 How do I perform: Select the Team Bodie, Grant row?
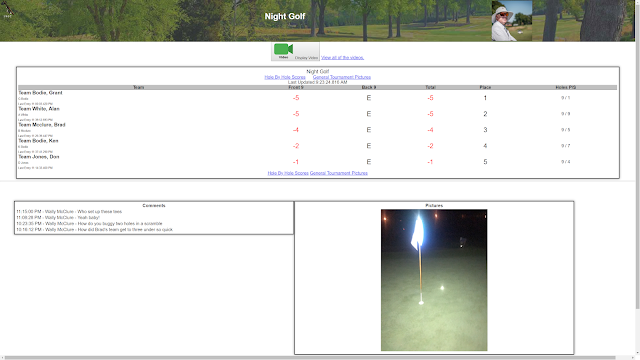point(318,98)
